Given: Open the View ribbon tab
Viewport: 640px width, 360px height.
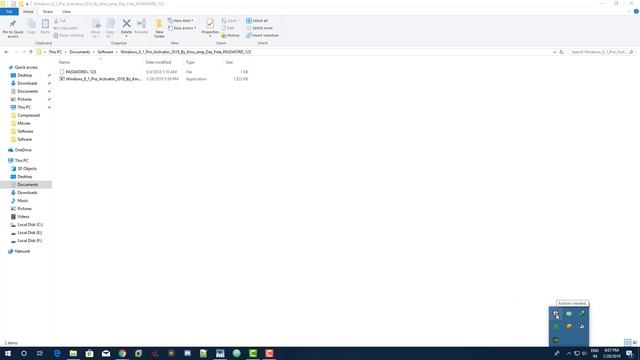Looking at the screenshot, I should click(x=66, y=12).
